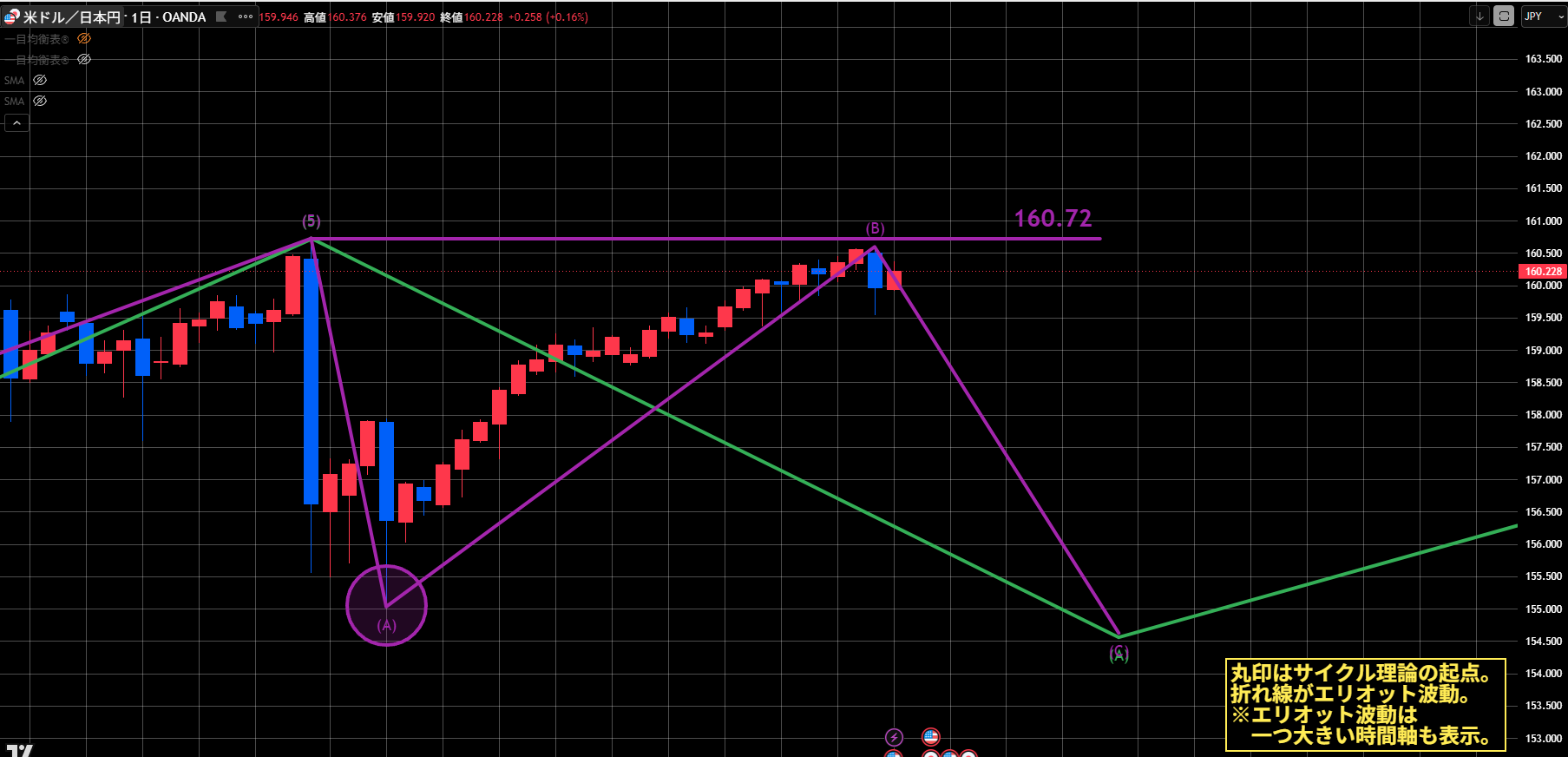The width and height of the screenshot is (1568, 757).
Task: Open the 米ドル／日本円 symbol title
Action: [72, 17]
